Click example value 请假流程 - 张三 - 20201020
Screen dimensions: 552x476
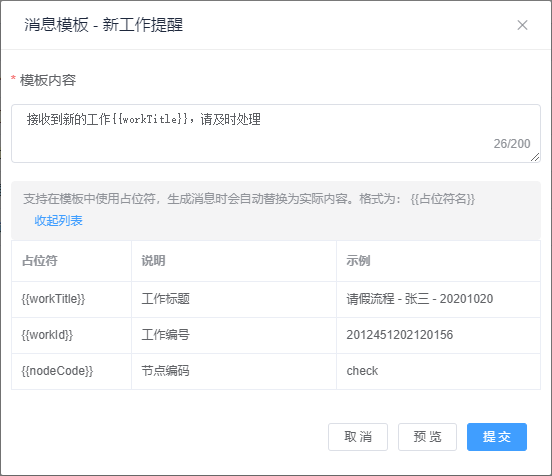(x=420, y=299)
